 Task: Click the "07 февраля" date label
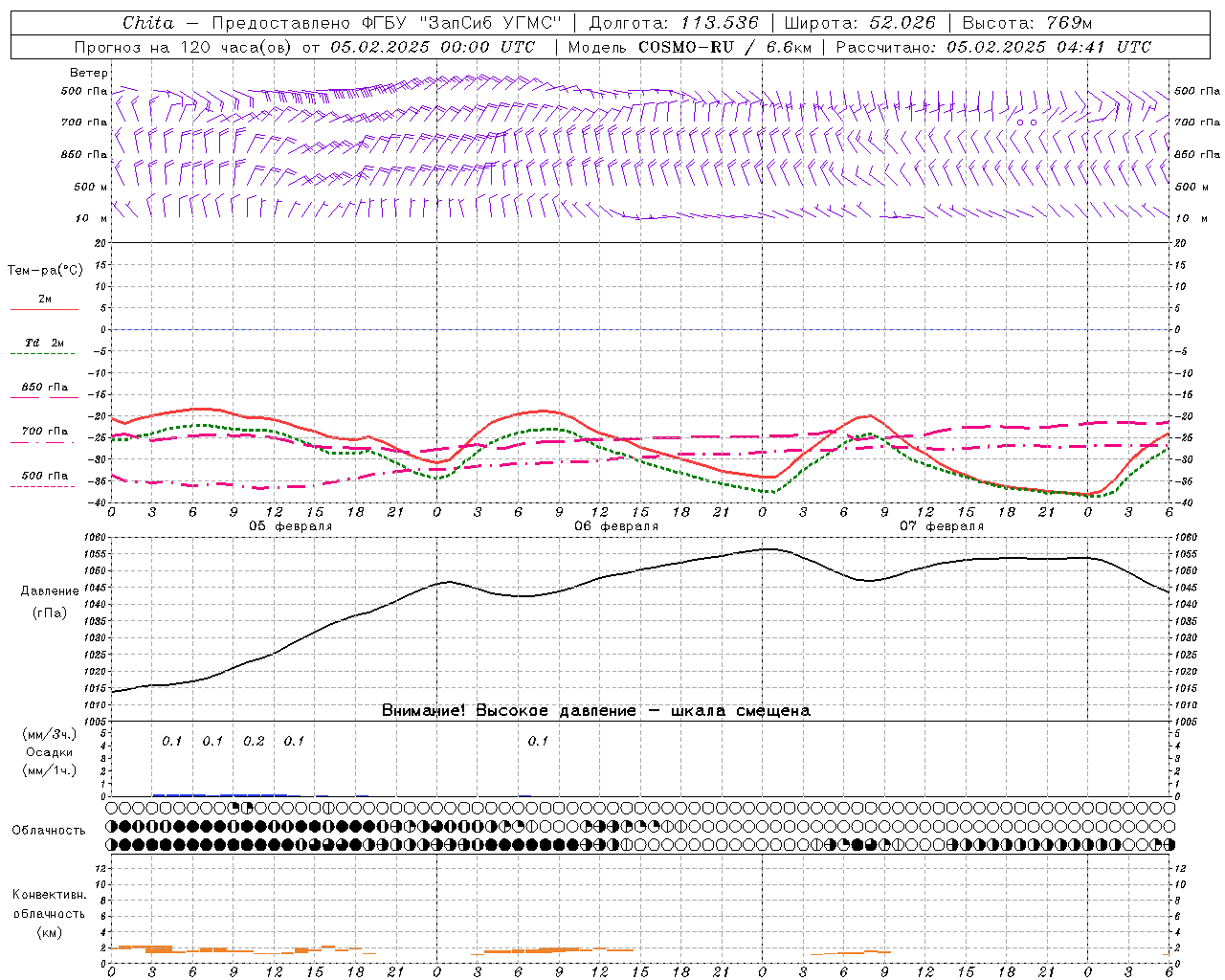point(942,526)
